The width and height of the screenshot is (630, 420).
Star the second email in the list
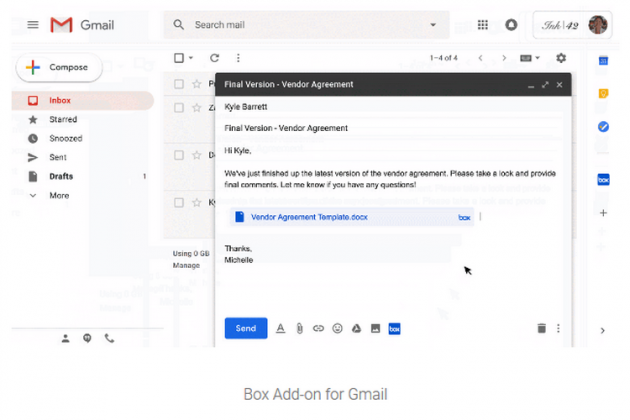click(x=196, y=108)
